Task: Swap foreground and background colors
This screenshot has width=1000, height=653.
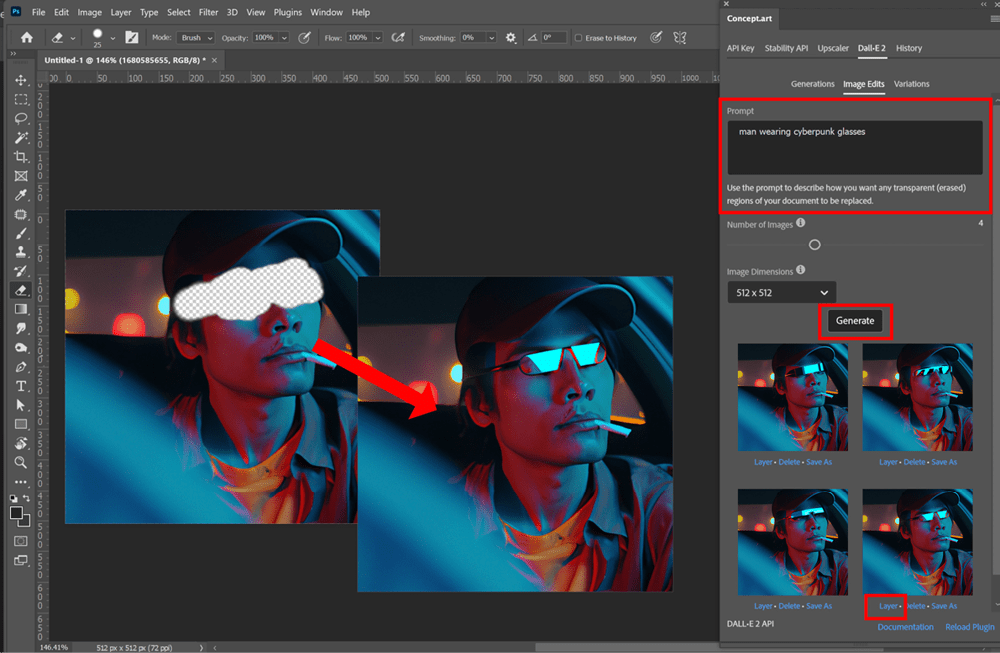Action: pos(27,498)
